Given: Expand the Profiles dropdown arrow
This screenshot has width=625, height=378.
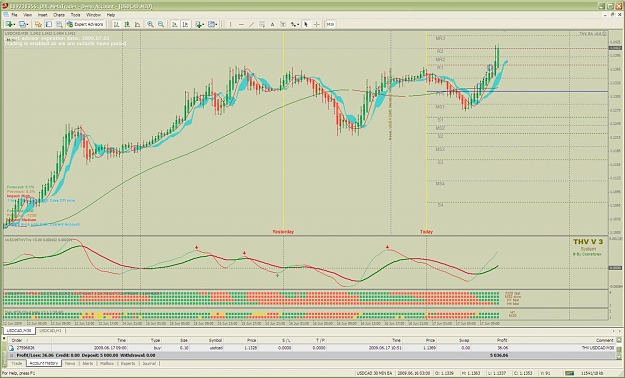Looking at the screenshot, I should (27, 25).
